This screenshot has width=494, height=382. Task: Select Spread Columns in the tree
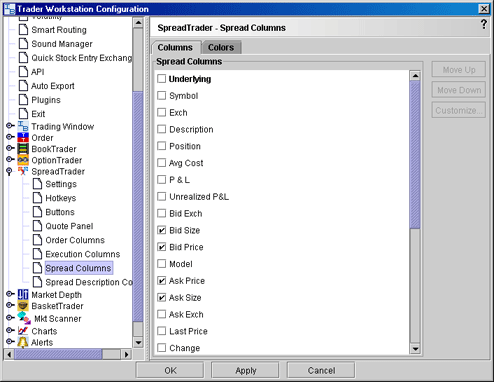[79, 268]
